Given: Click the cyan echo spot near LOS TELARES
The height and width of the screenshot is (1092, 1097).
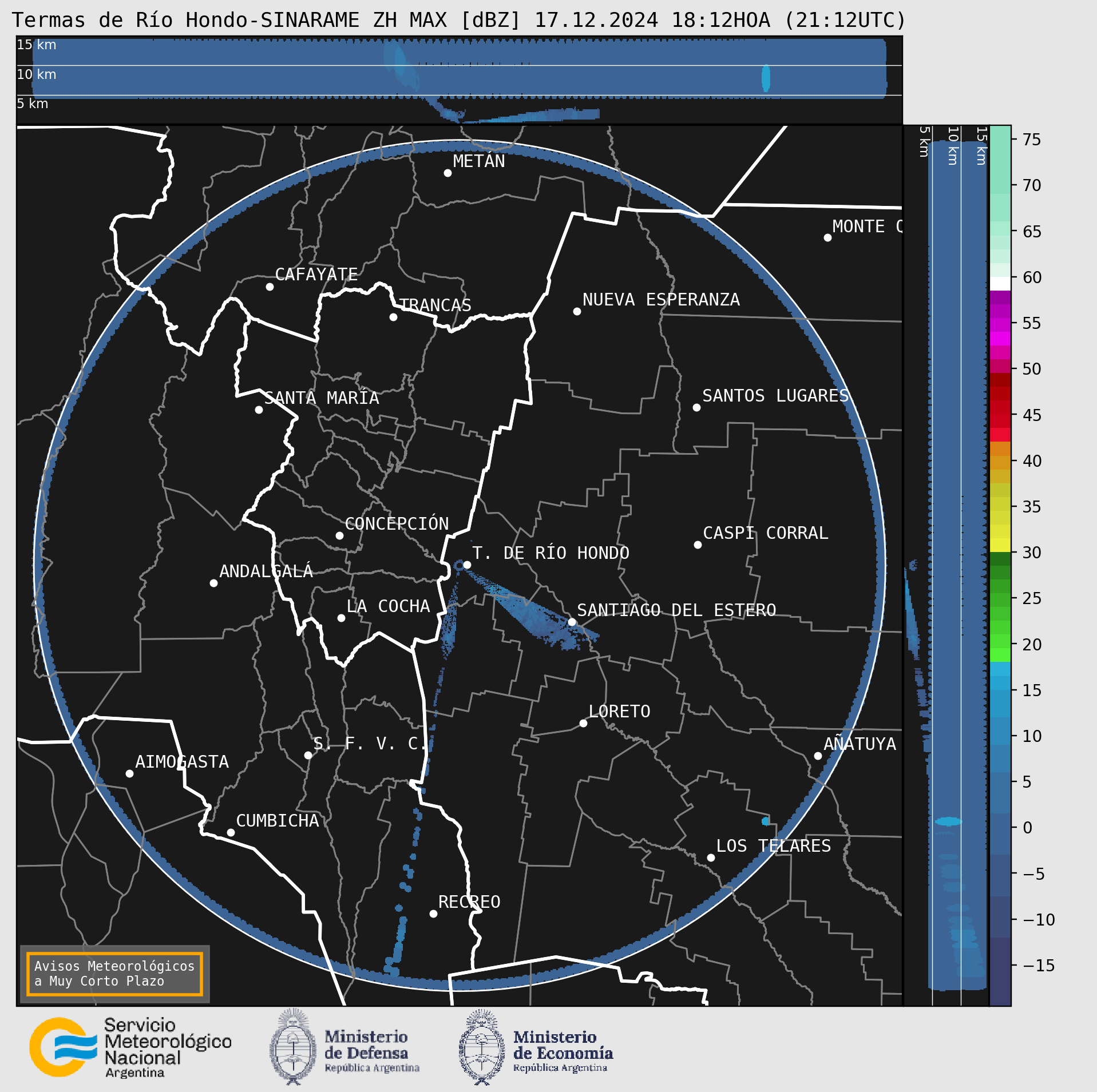Looking at the screenshot, I should pos(766,821).
